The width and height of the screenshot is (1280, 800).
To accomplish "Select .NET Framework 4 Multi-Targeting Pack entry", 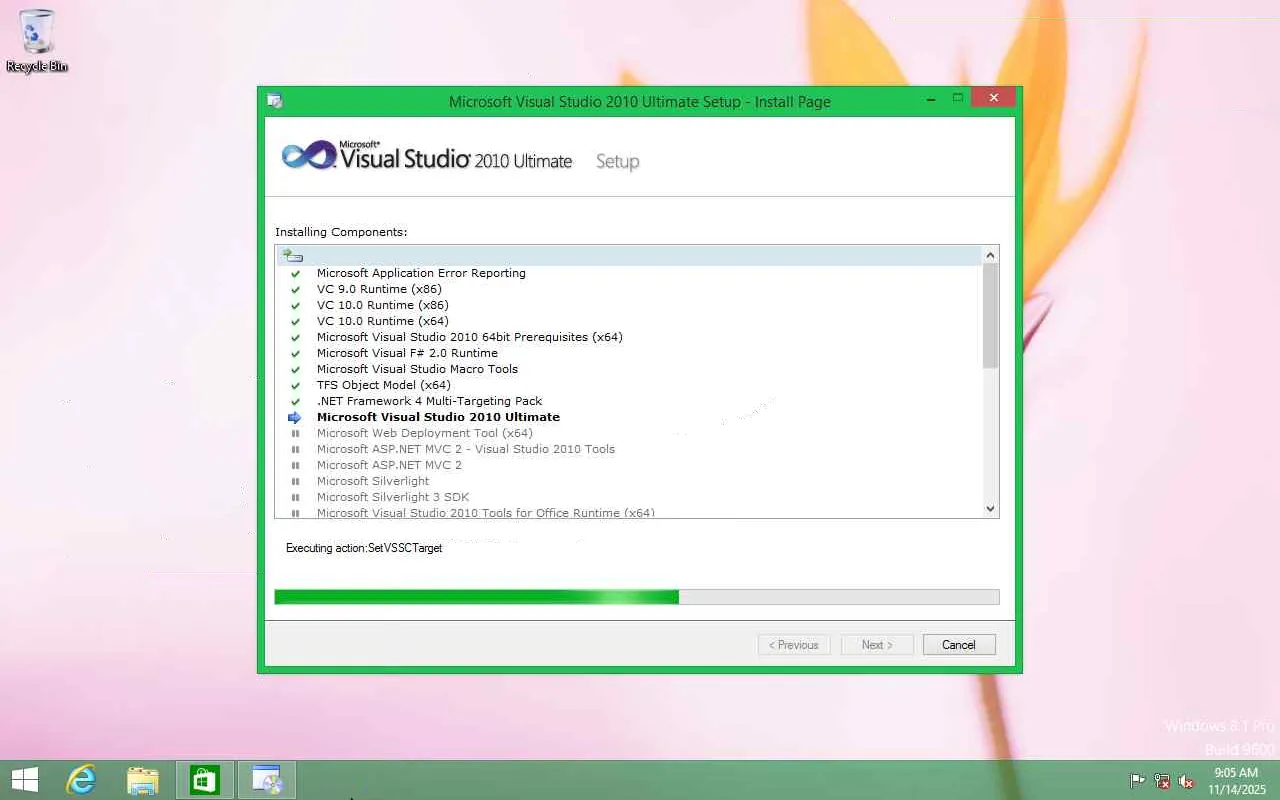I will pos(430,401).
